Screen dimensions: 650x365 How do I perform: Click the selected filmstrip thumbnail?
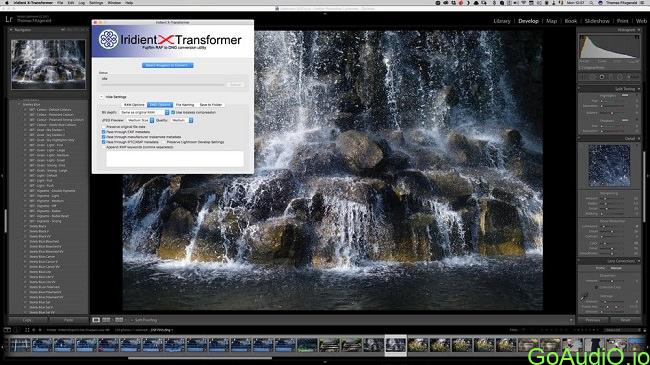point(395,345)
